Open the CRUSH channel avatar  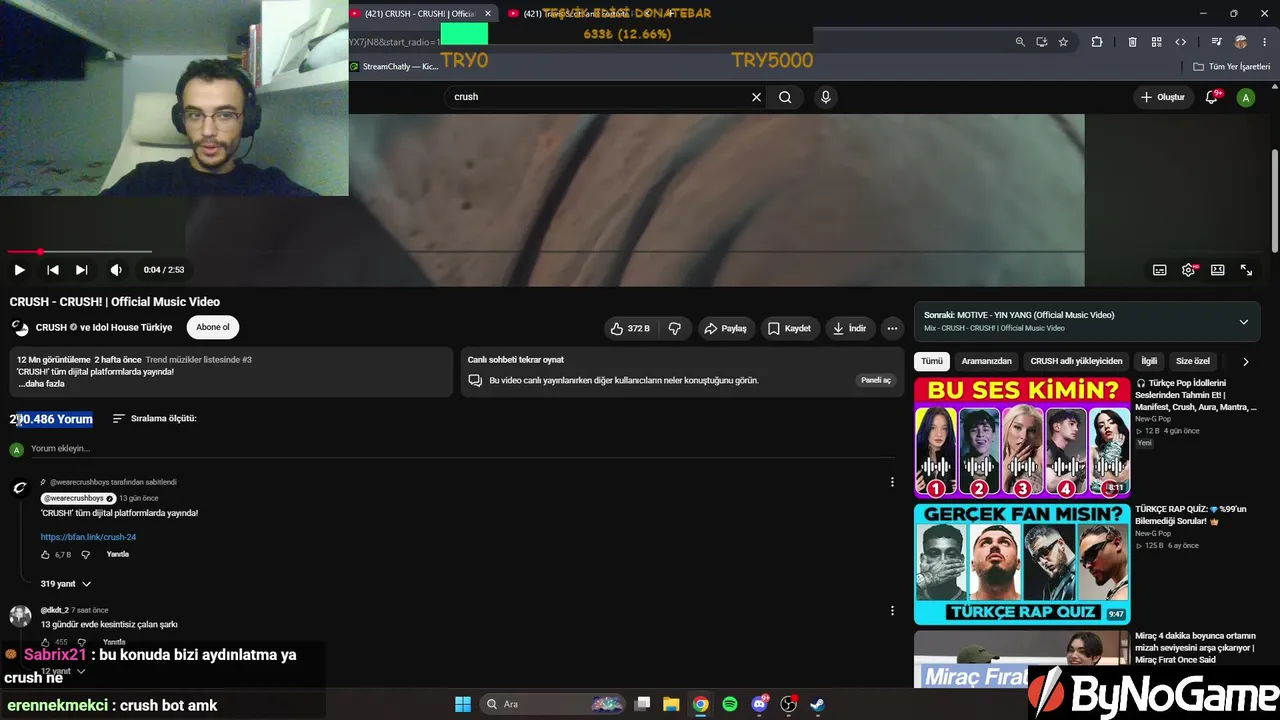tap(20, 328)
